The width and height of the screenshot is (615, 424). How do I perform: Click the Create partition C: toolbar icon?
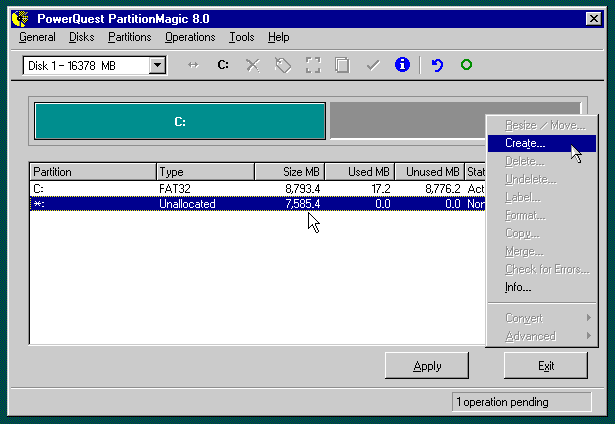coord(223,65)
